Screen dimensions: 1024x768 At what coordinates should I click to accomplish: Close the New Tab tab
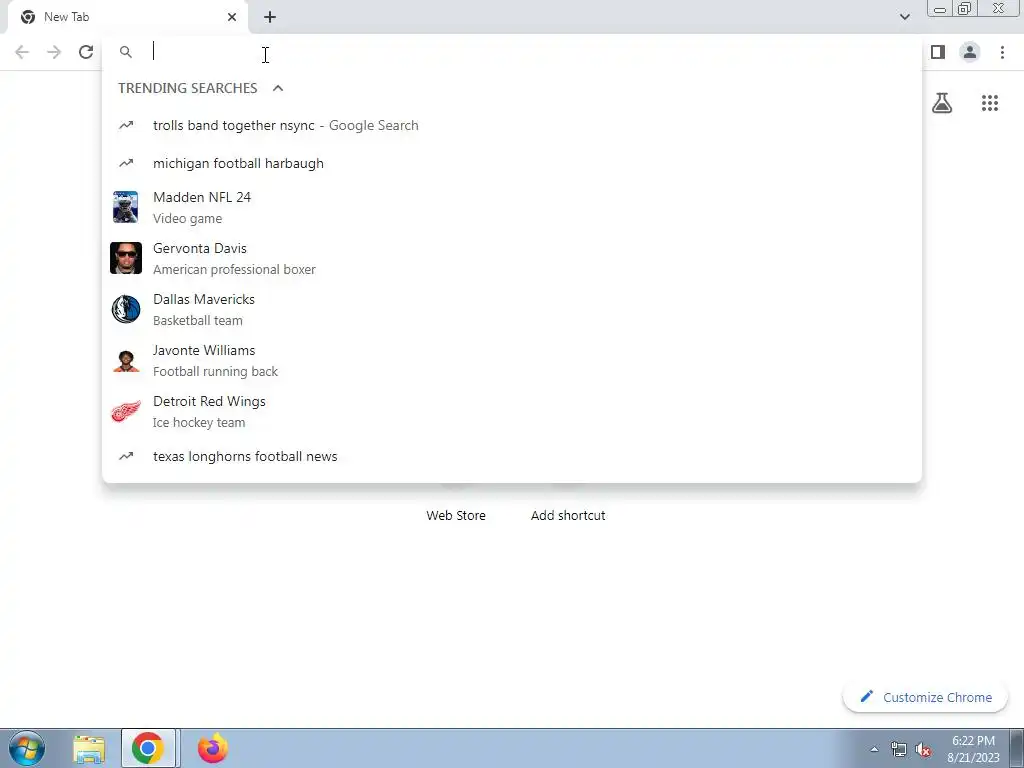tap(232, 17)
